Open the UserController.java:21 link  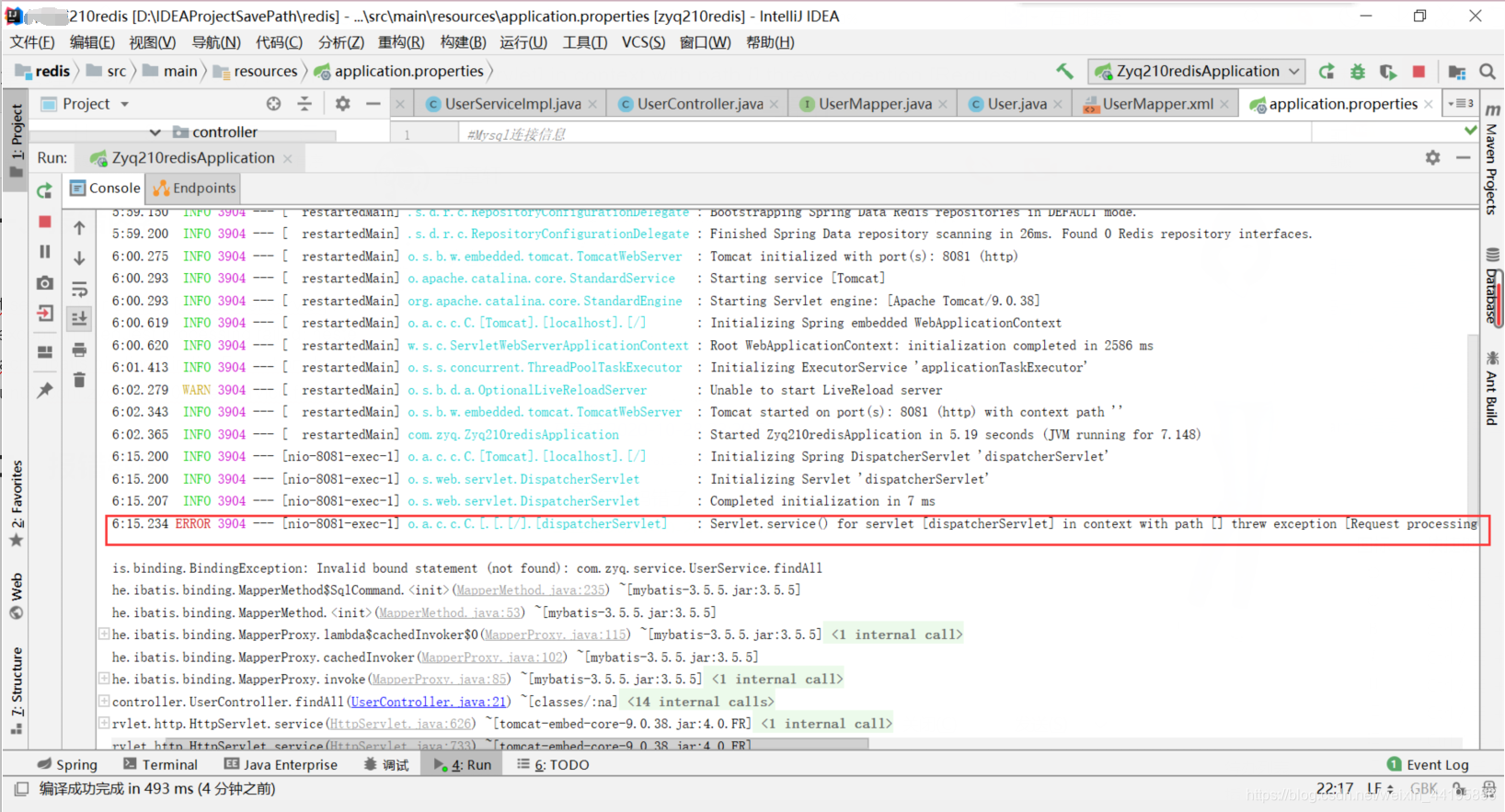429,702
